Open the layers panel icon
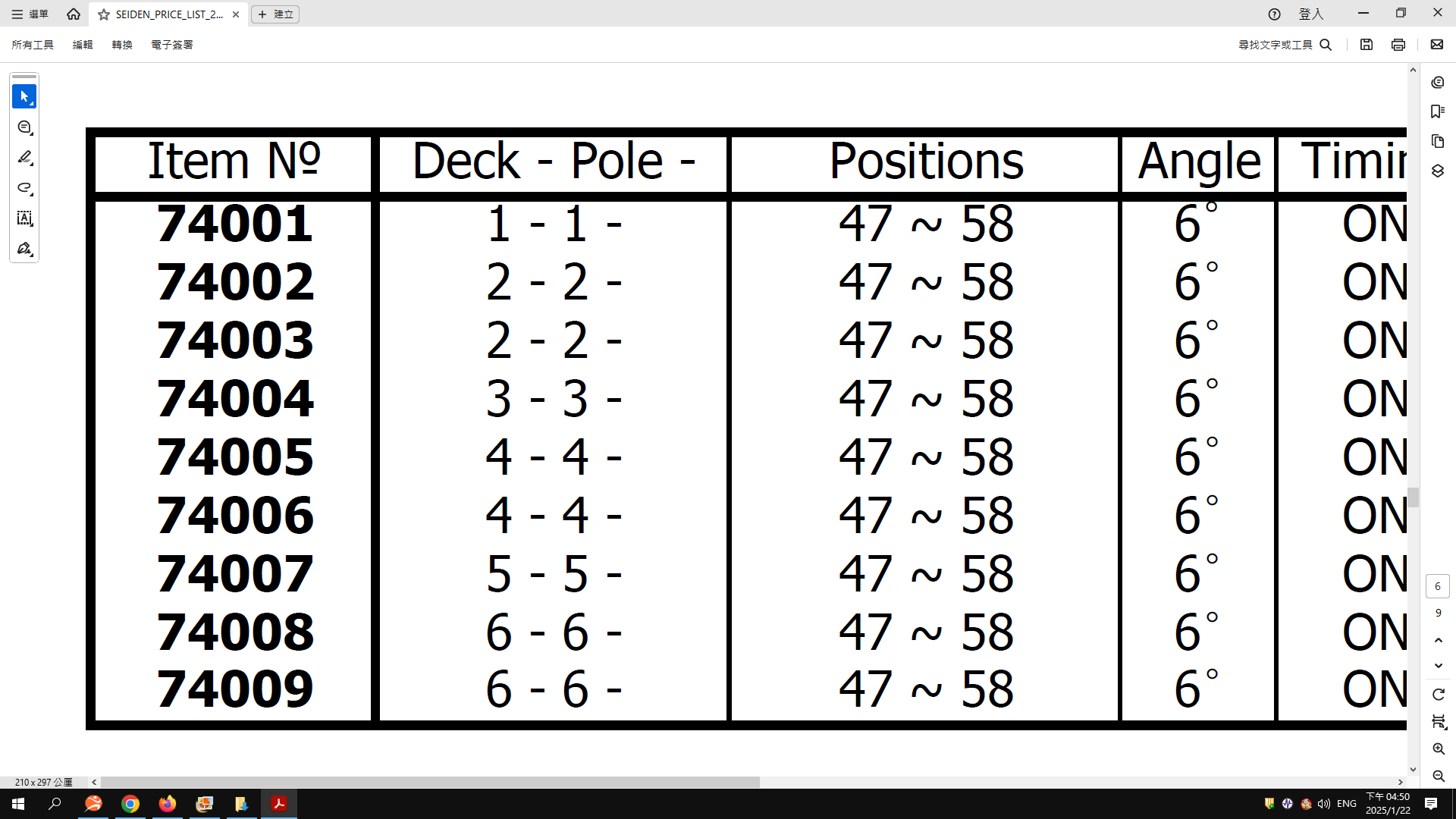Image resolution: width=1456 pixels, height=819 pixels. [x=1438, y=171]
